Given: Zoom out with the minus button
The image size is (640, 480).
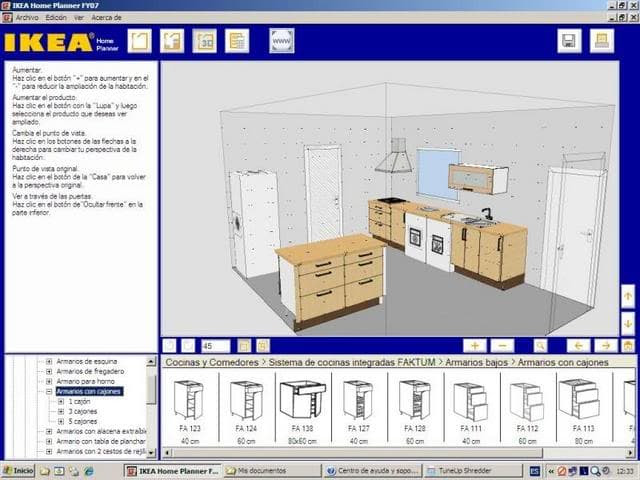Looking at the screenshot, I should tap(502, 346).
